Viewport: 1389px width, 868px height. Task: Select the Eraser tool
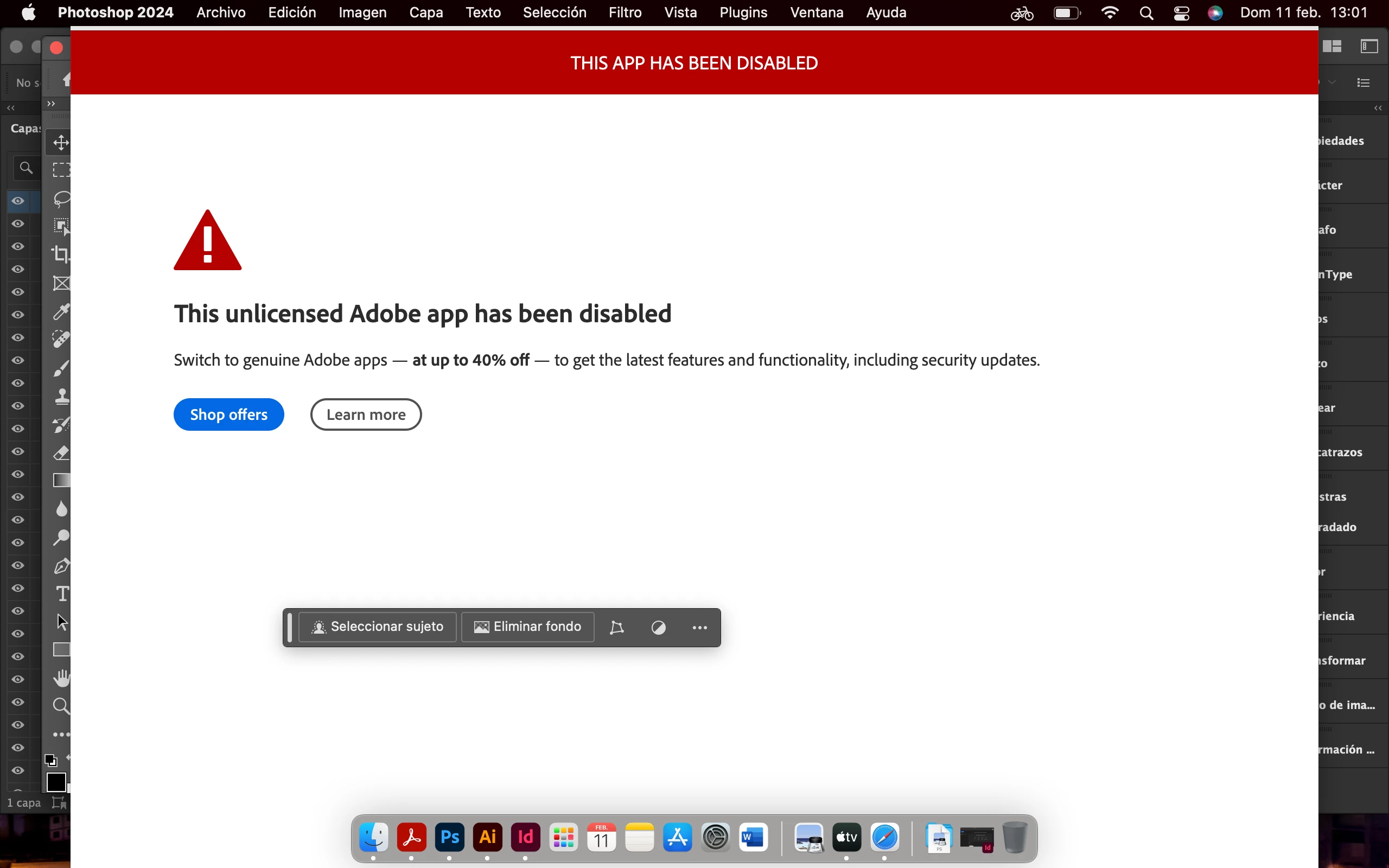[61, 453]
